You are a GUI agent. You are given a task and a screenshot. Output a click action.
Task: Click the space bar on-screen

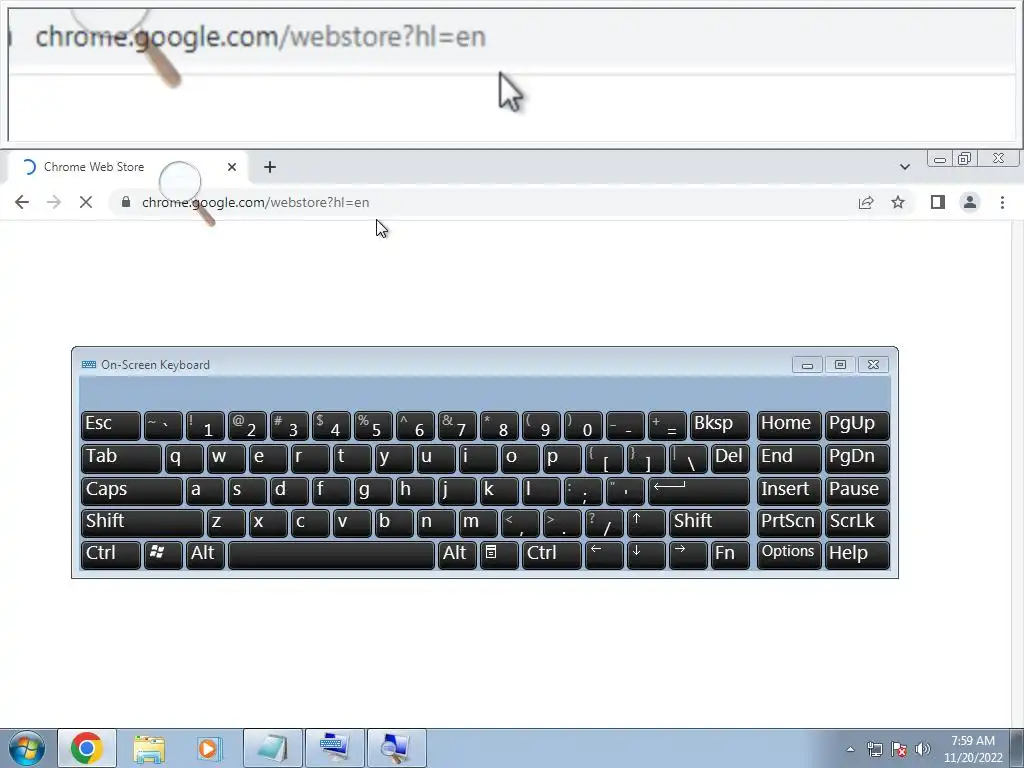pyautogui.click(x=331, y=555)
